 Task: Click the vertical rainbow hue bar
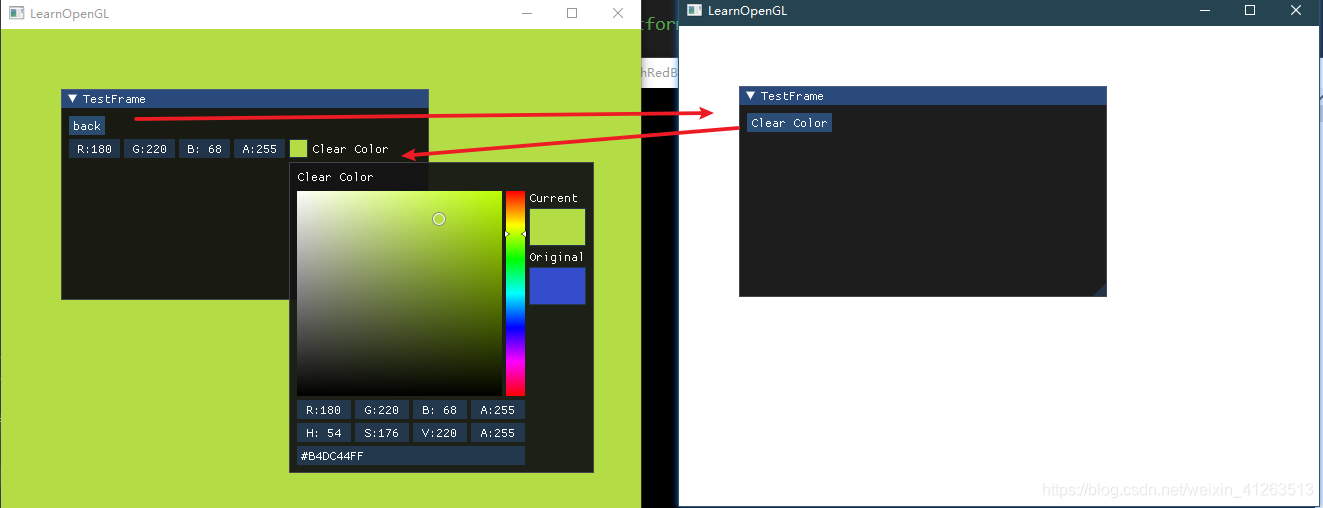click(515, 293)
